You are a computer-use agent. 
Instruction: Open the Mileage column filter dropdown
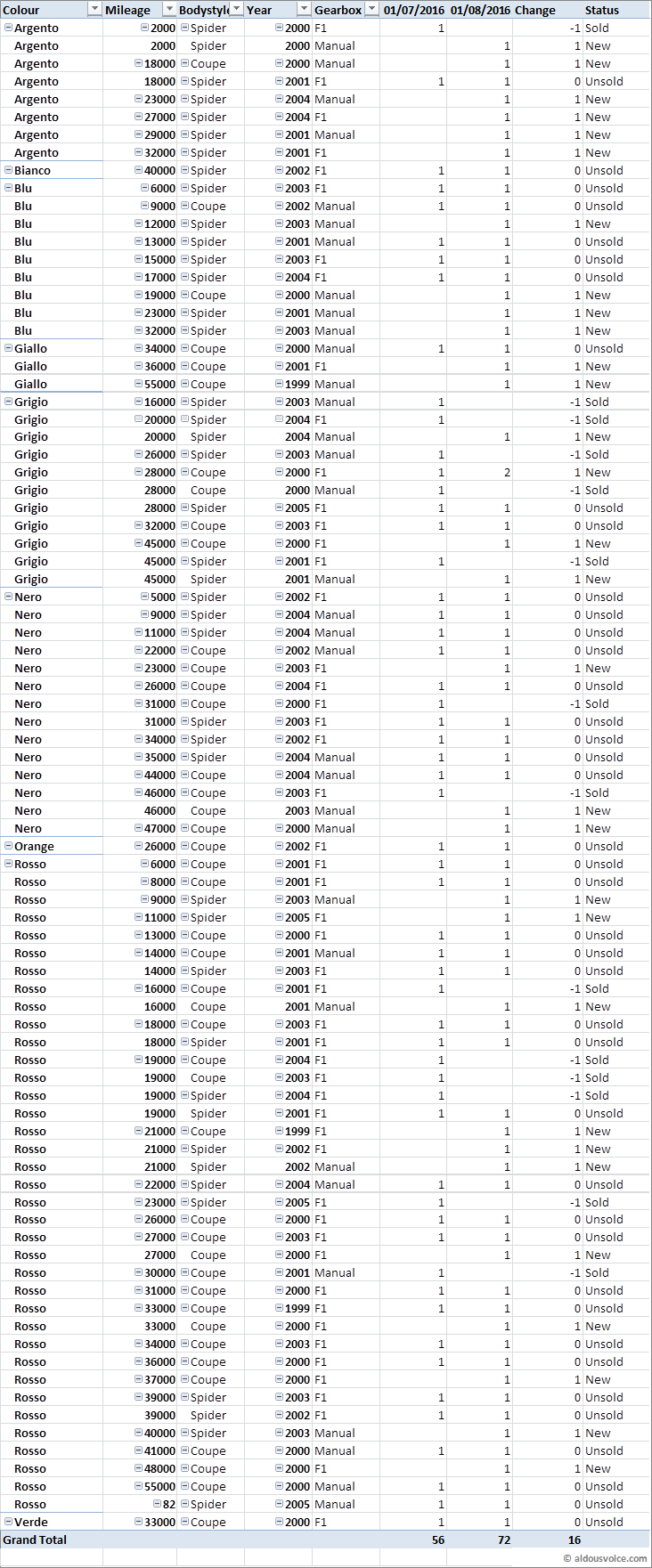(169, 10)
